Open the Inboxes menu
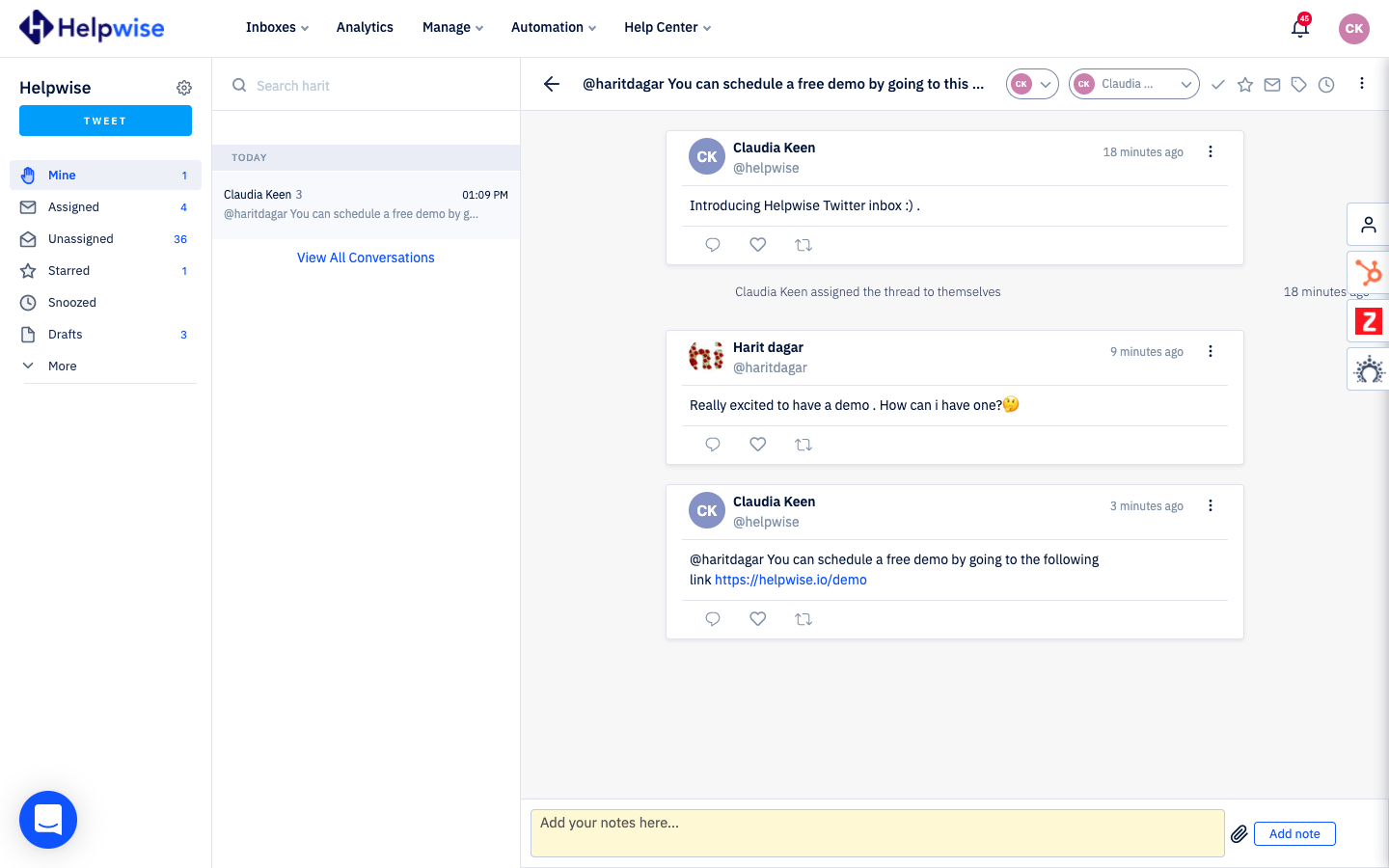Viewport: 1389px width, 868px height. [x=276, y=27]
